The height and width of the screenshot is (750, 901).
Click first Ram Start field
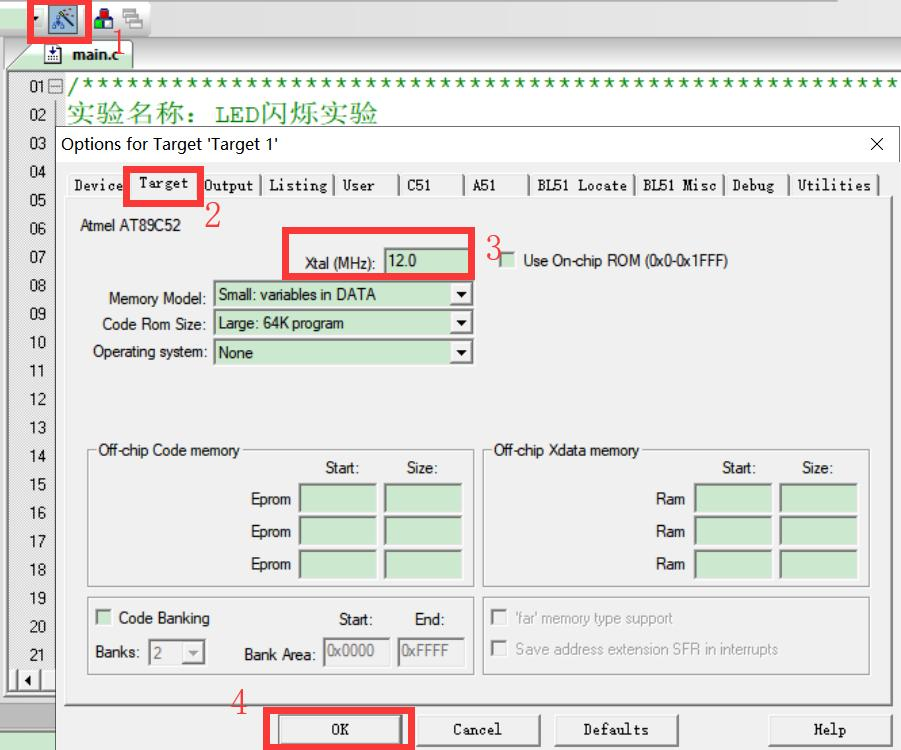pos(733,498)
